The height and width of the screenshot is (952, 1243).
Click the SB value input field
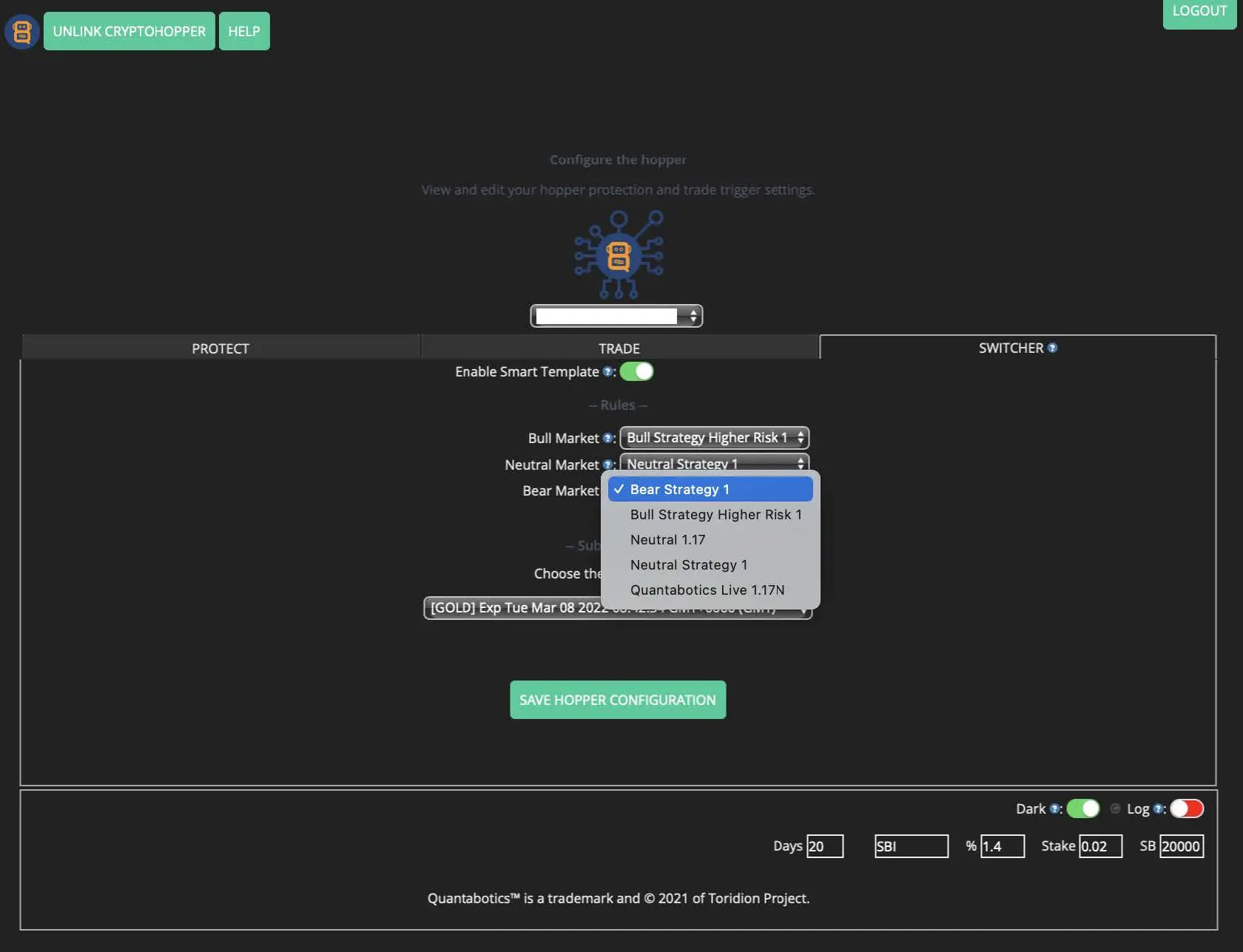point(1182,846)
